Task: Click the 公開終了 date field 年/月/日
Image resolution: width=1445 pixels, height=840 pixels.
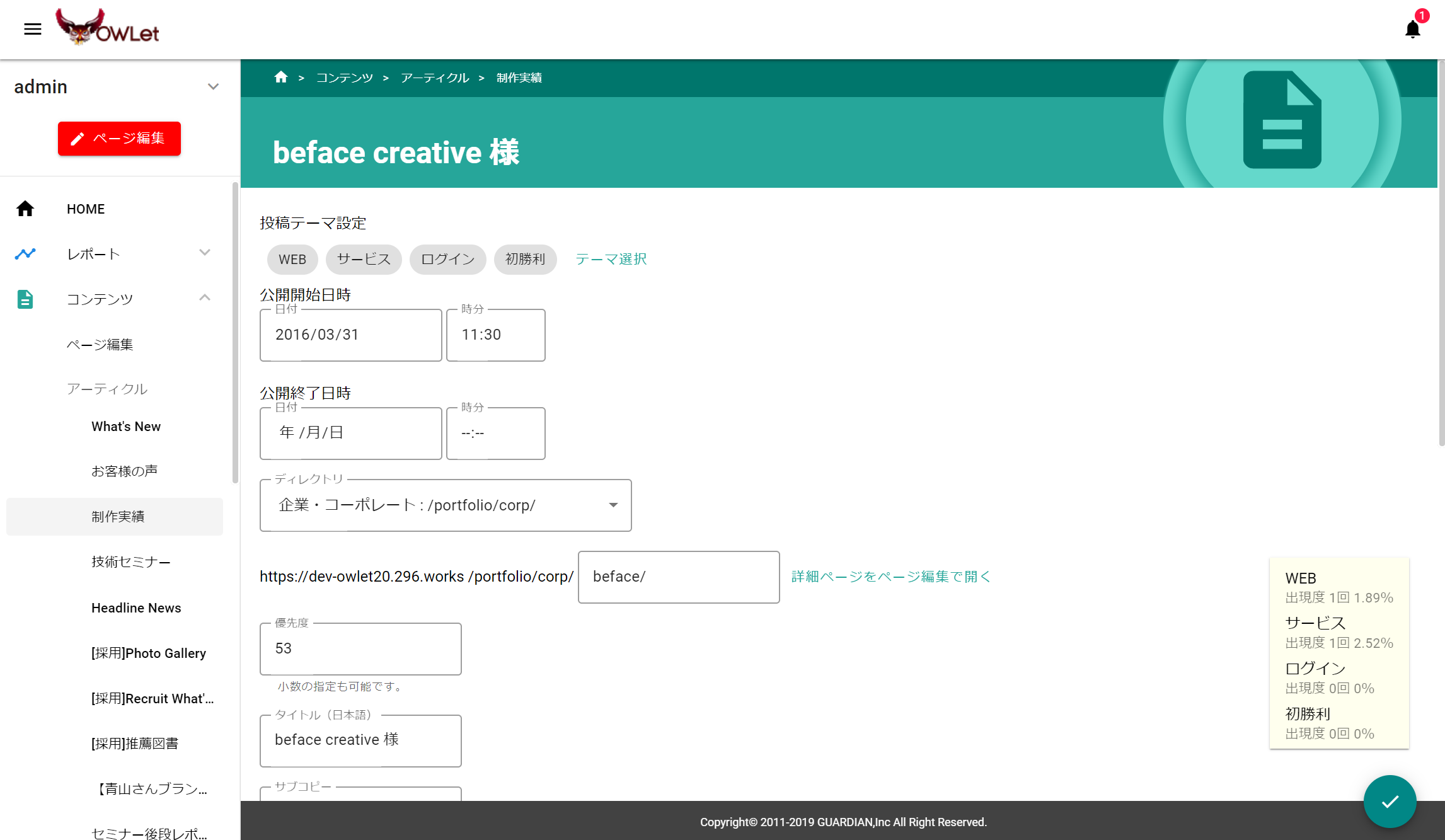Action: point(350,433)
